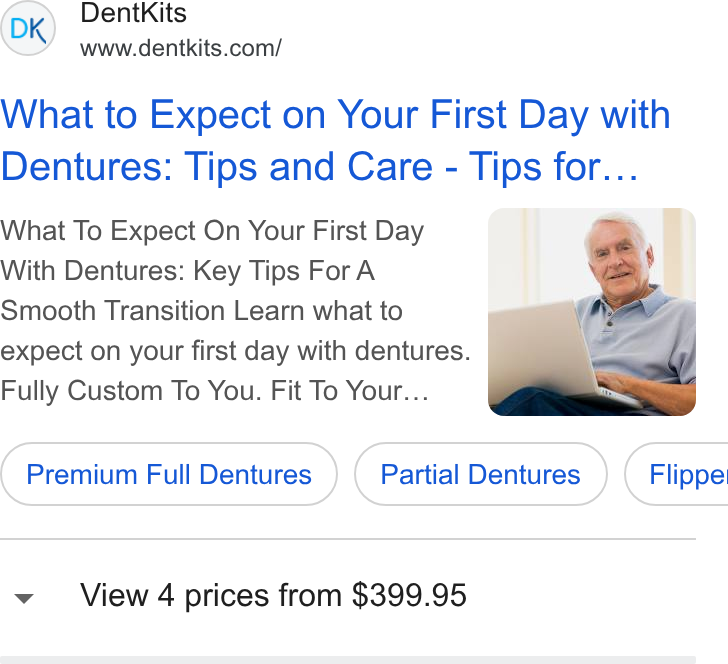
Task: Click the 'Dentures: Tips and Care' title line
Action: point(216,167)
